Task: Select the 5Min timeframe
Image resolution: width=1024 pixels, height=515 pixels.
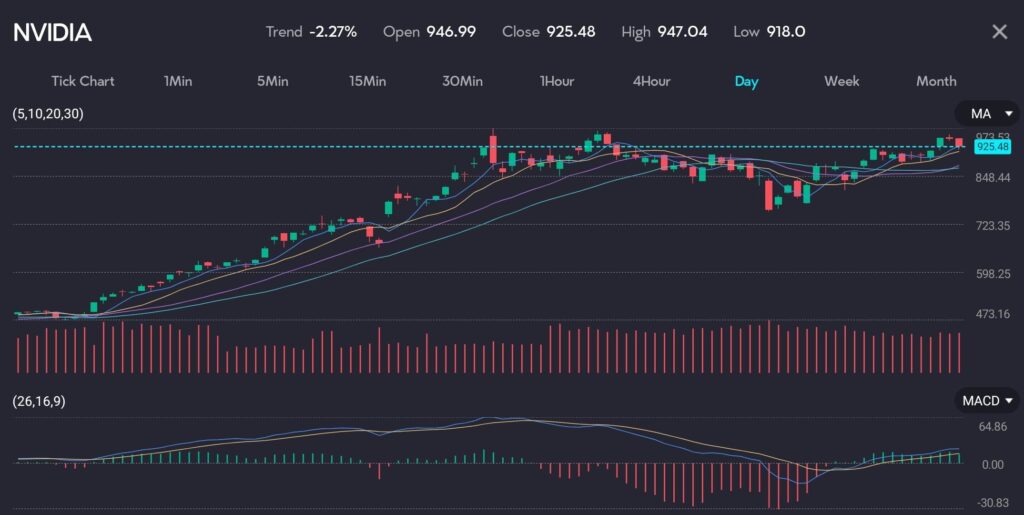Action: tap(272, 81)
